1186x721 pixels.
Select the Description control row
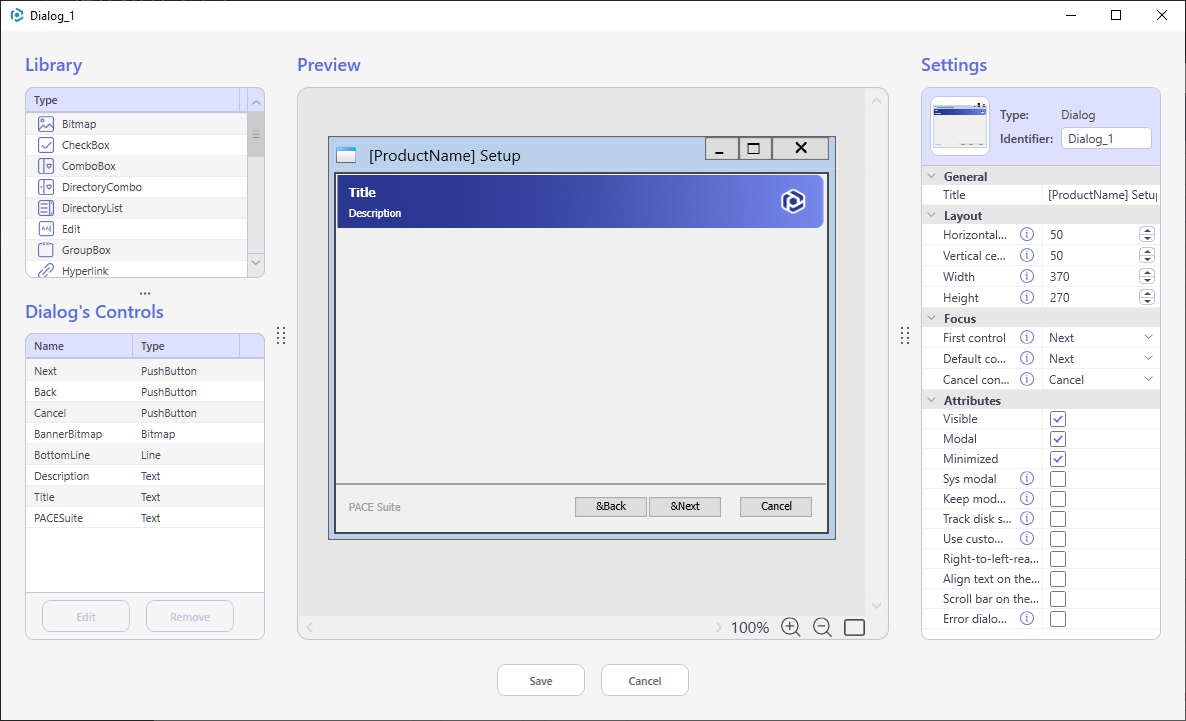pos(144,477)
